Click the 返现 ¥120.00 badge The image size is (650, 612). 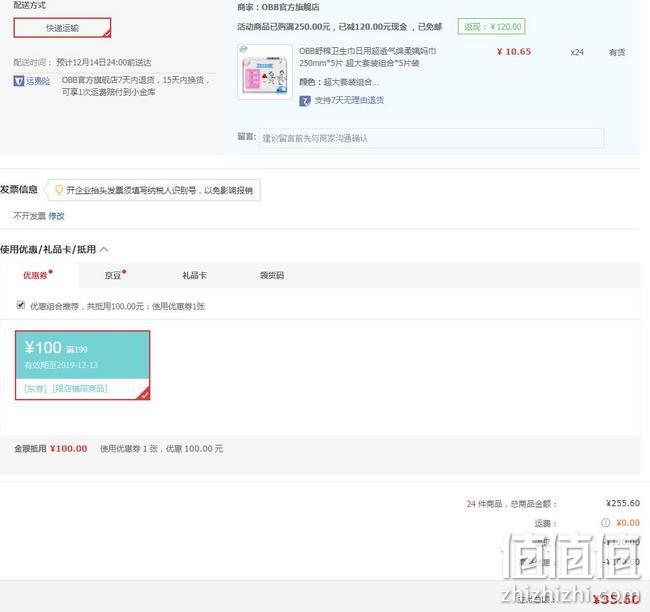(492, 27)
